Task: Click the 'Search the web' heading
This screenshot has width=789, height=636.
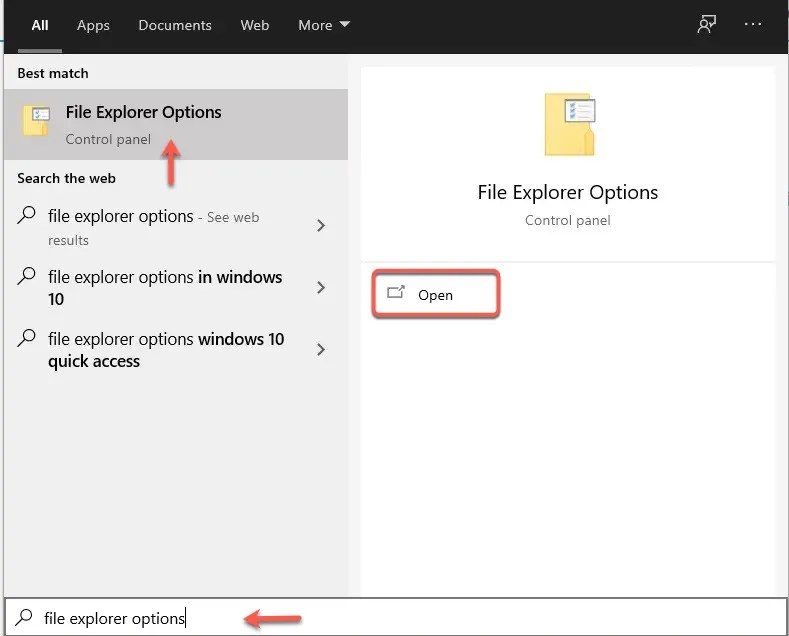Action: 66,178
